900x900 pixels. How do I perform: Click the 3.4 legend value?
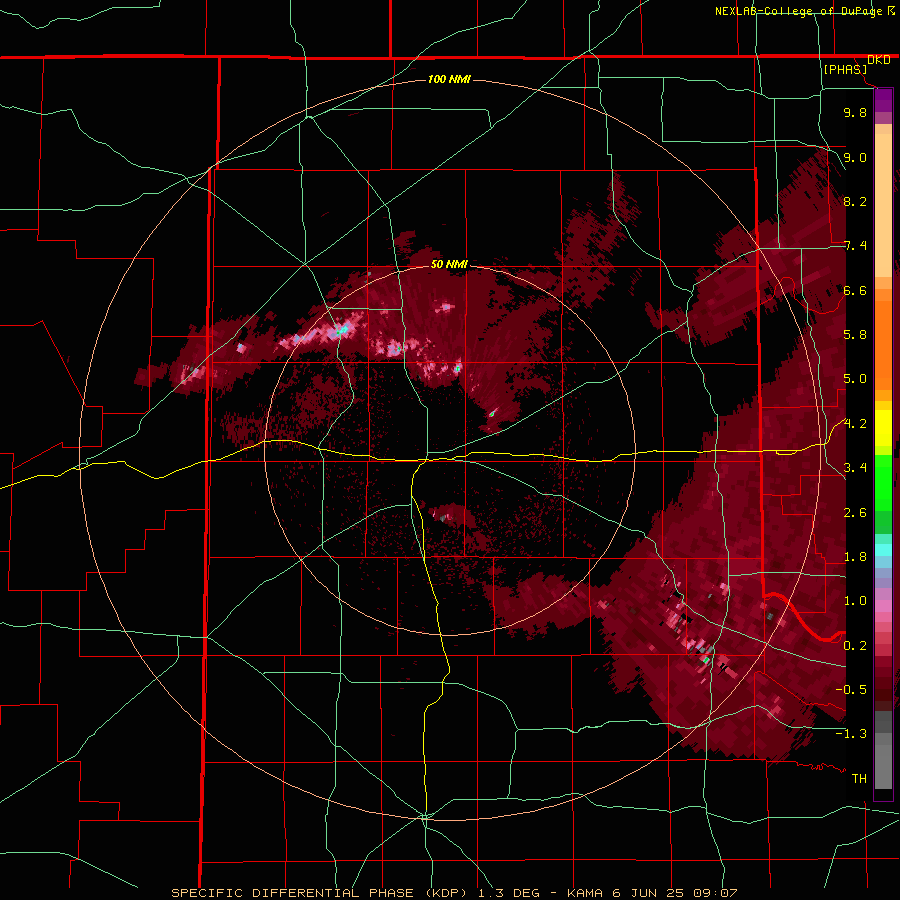coord(855,468)
